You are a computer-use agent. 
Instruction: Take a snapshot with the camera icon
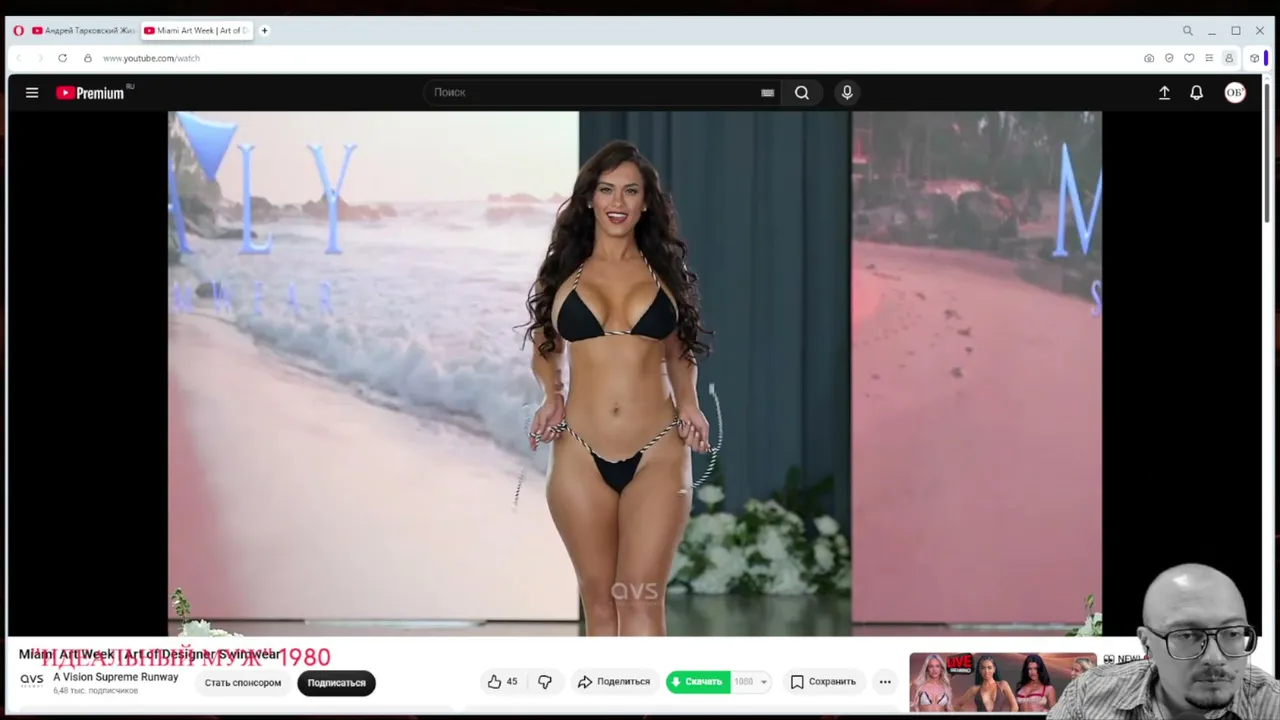(1149, 58)
